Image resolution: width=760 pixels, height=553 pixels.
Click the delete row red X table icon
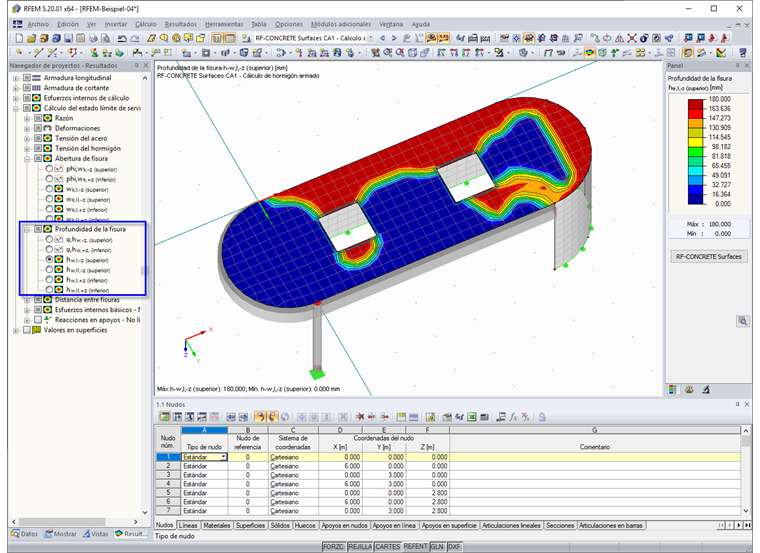[x=360, y=417]
